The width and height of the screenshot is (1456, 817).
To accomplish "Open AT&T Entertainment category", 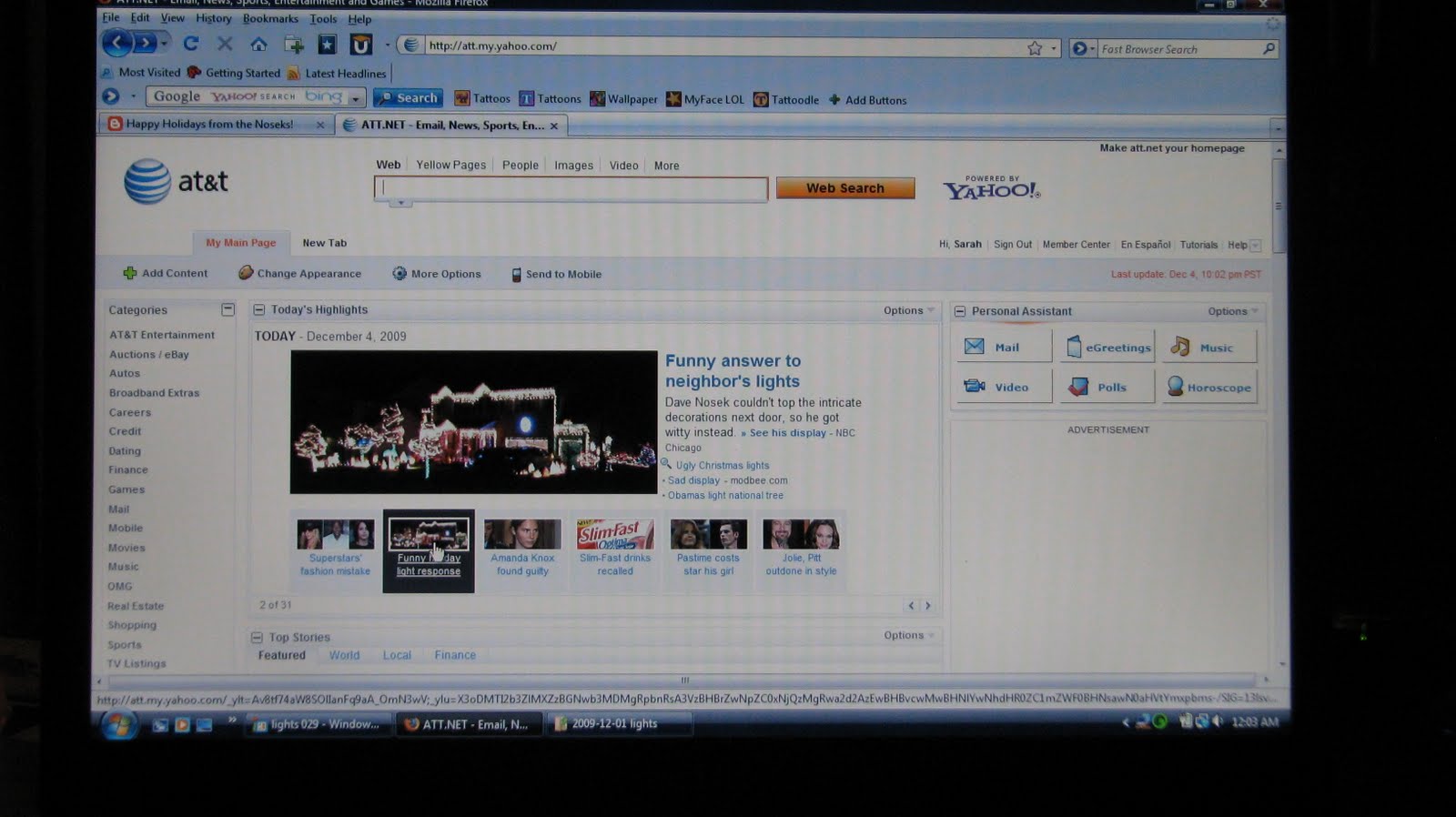I will (162, 335).
